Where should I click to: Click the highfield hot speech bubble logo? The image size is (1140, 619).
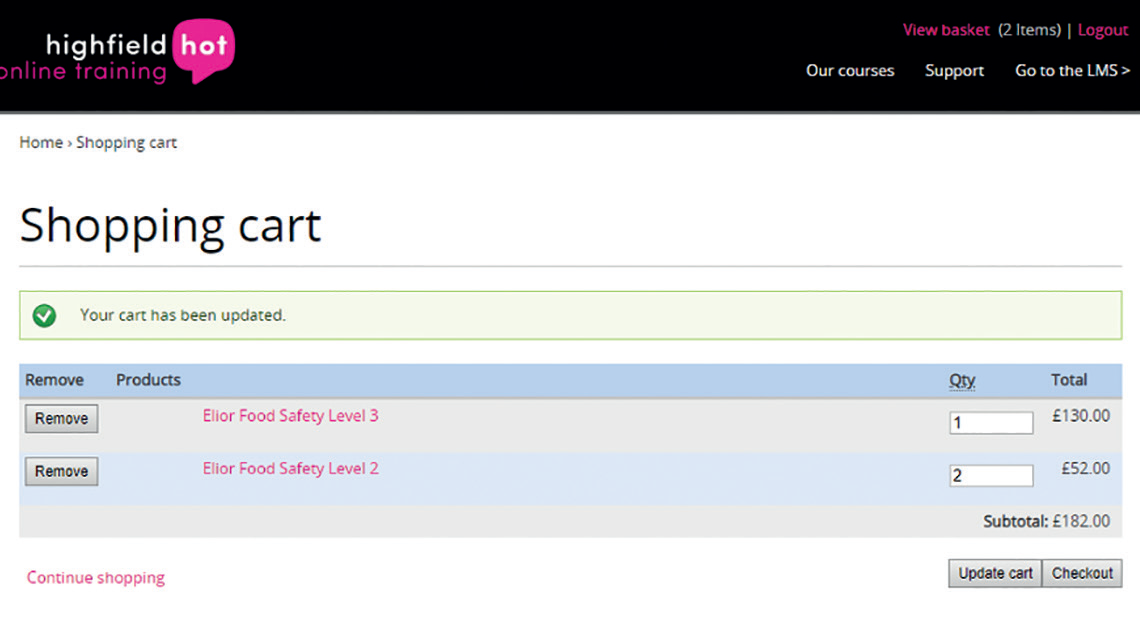203,50
